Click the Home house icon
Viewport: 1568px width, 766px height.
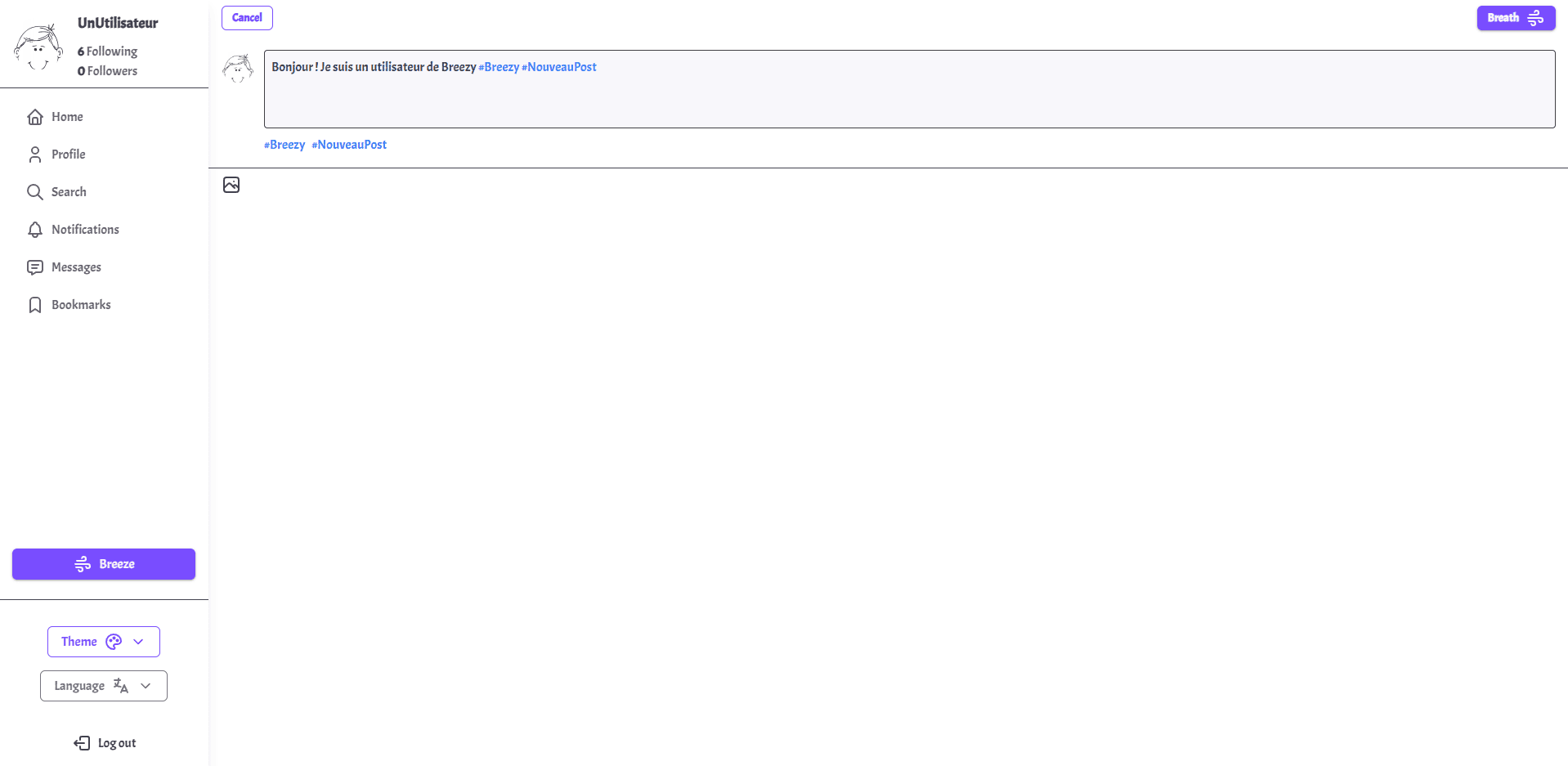point(35,117)
